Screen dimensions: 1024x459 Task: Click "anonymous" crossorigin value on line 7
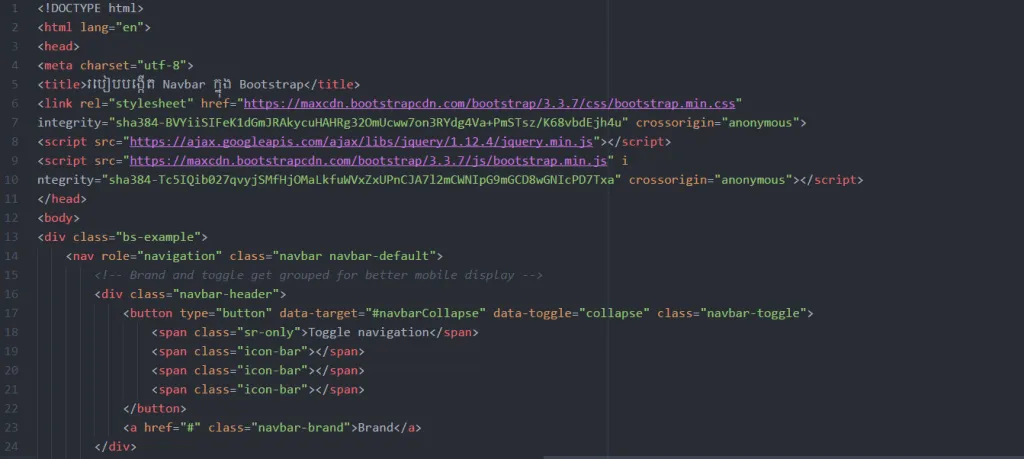coord(761,123)
